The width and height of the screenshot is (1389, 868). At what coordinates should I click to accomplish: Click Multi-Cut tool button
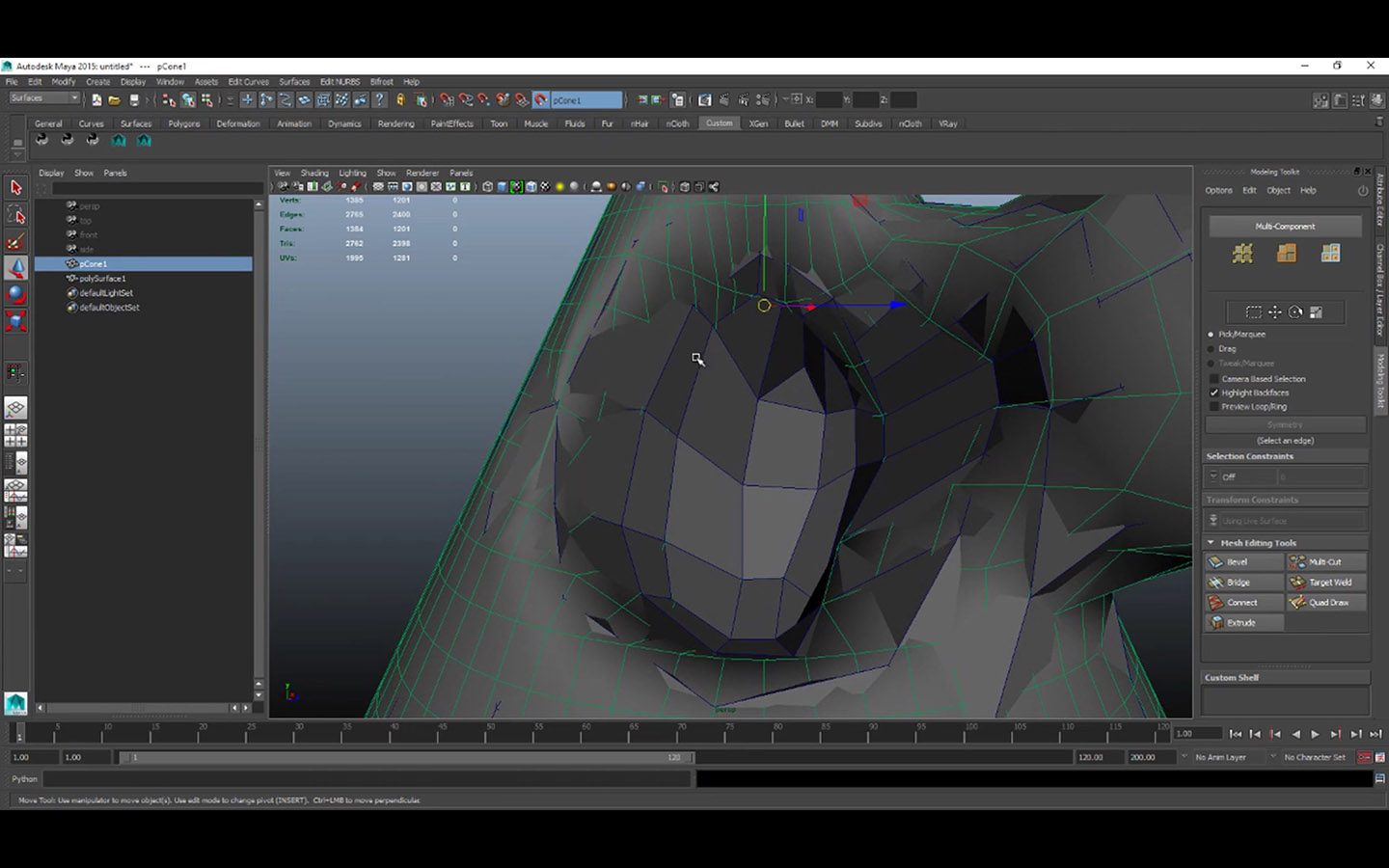pos(1326,561)
